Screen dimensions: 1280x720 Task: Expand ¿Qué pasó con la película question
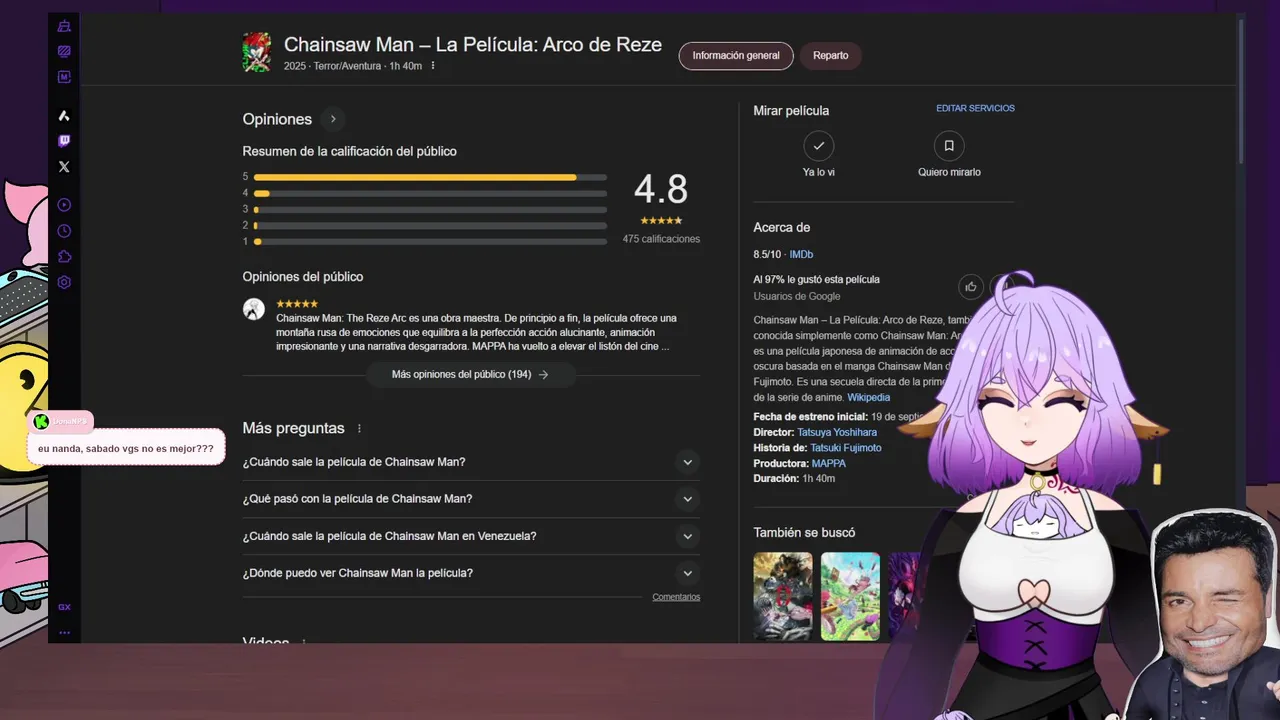click(x=471, y=499)
